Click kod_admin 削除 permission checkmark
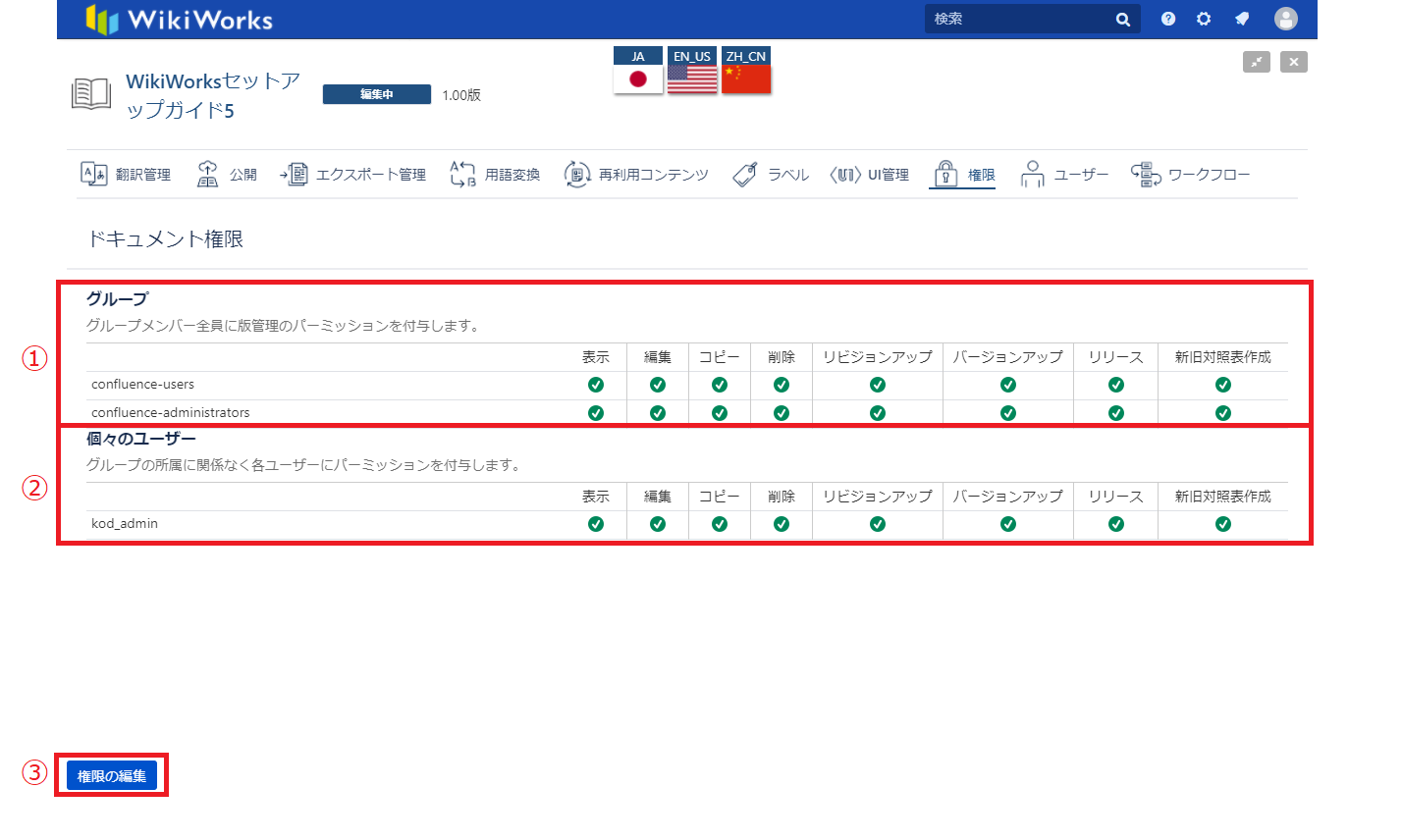The height and width of the screenshot is (840, 1402). 782,524
